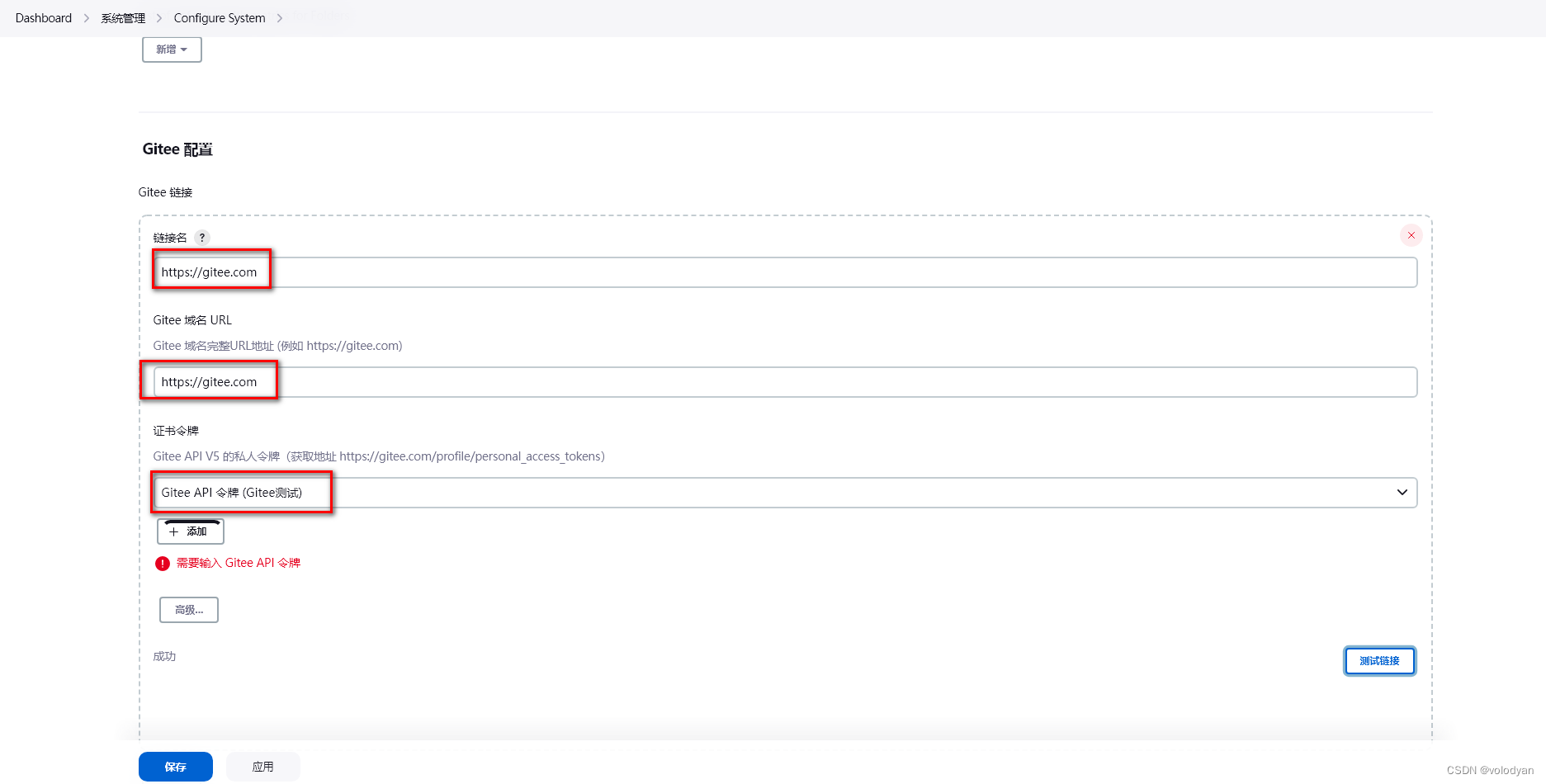The width and height of the screenshot is (1546, 784).
Task: Click the Gitee 域名完整URL地址 hint text
Action: point(277,346)
